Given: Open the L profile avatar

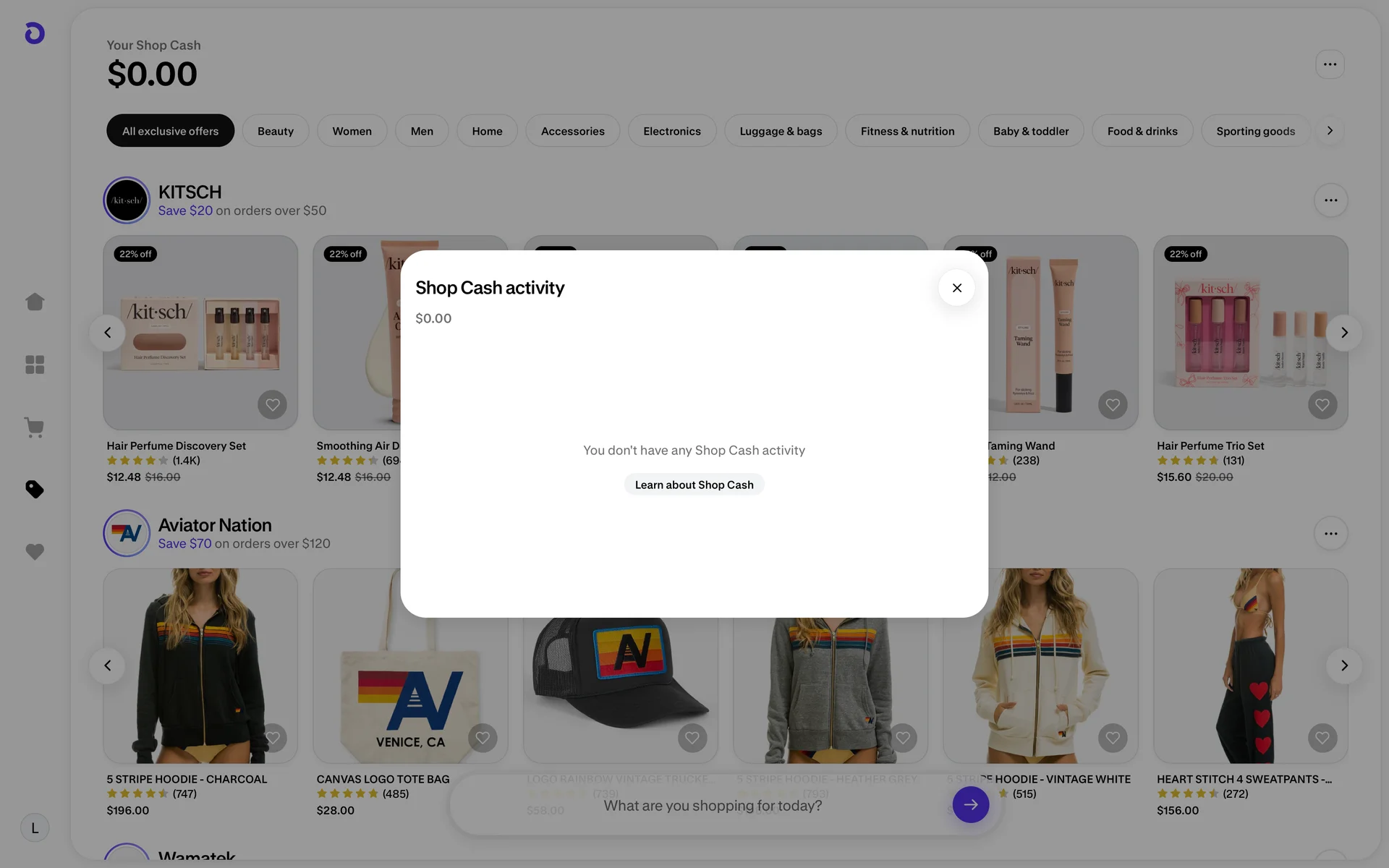Looking at the screenshot, I should pos(35,828).
